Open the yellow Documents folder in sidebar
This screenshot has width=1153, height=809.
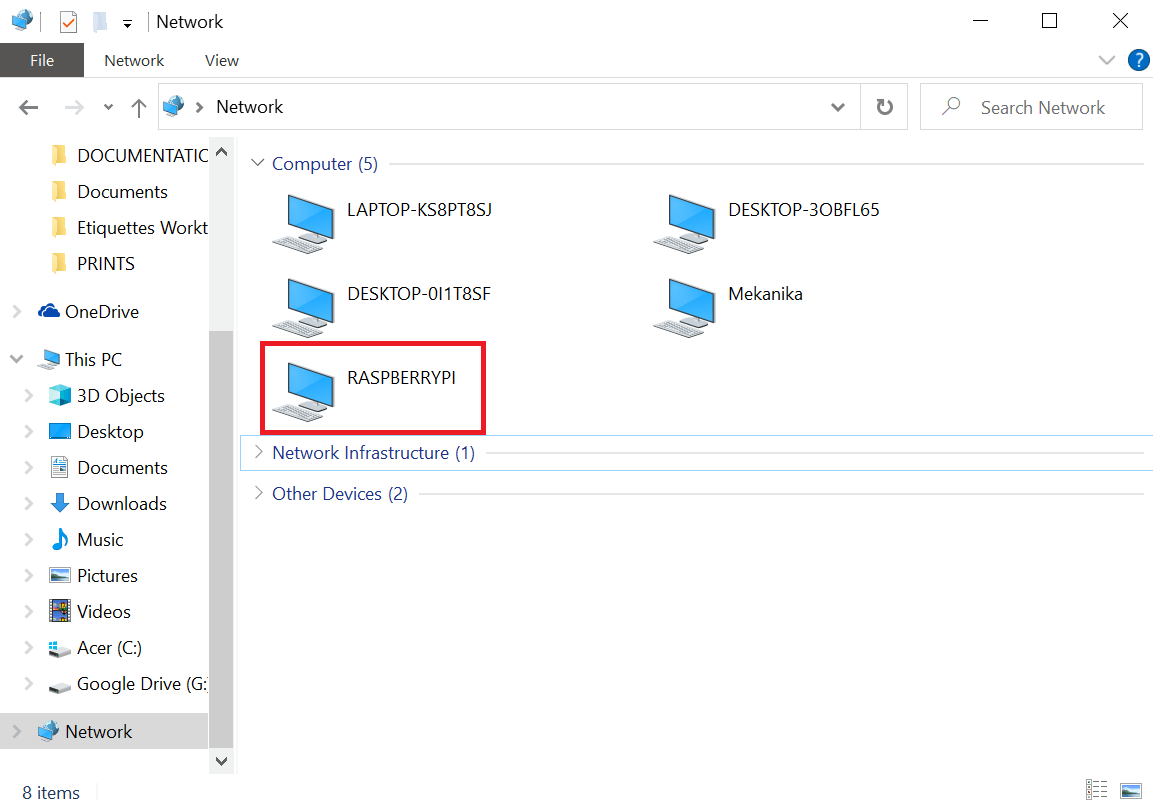pos(110,192)
